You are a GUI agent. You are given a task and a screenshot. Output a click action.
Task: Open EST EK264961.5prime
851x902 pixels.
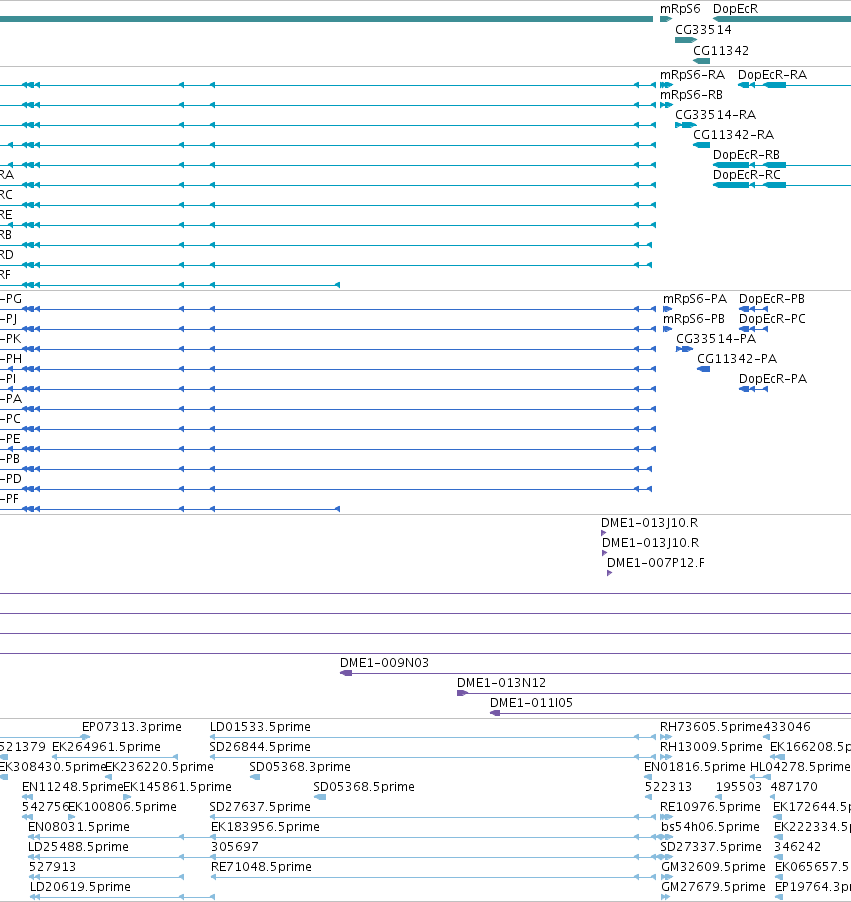115,757
